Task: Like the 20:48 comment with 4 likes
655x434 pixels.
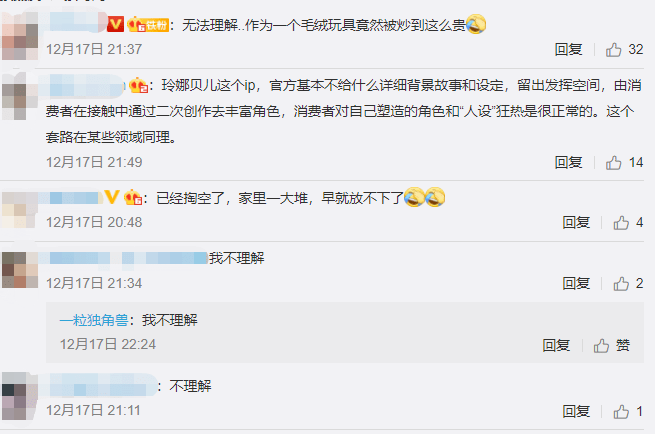Action: tap(628, 223)
